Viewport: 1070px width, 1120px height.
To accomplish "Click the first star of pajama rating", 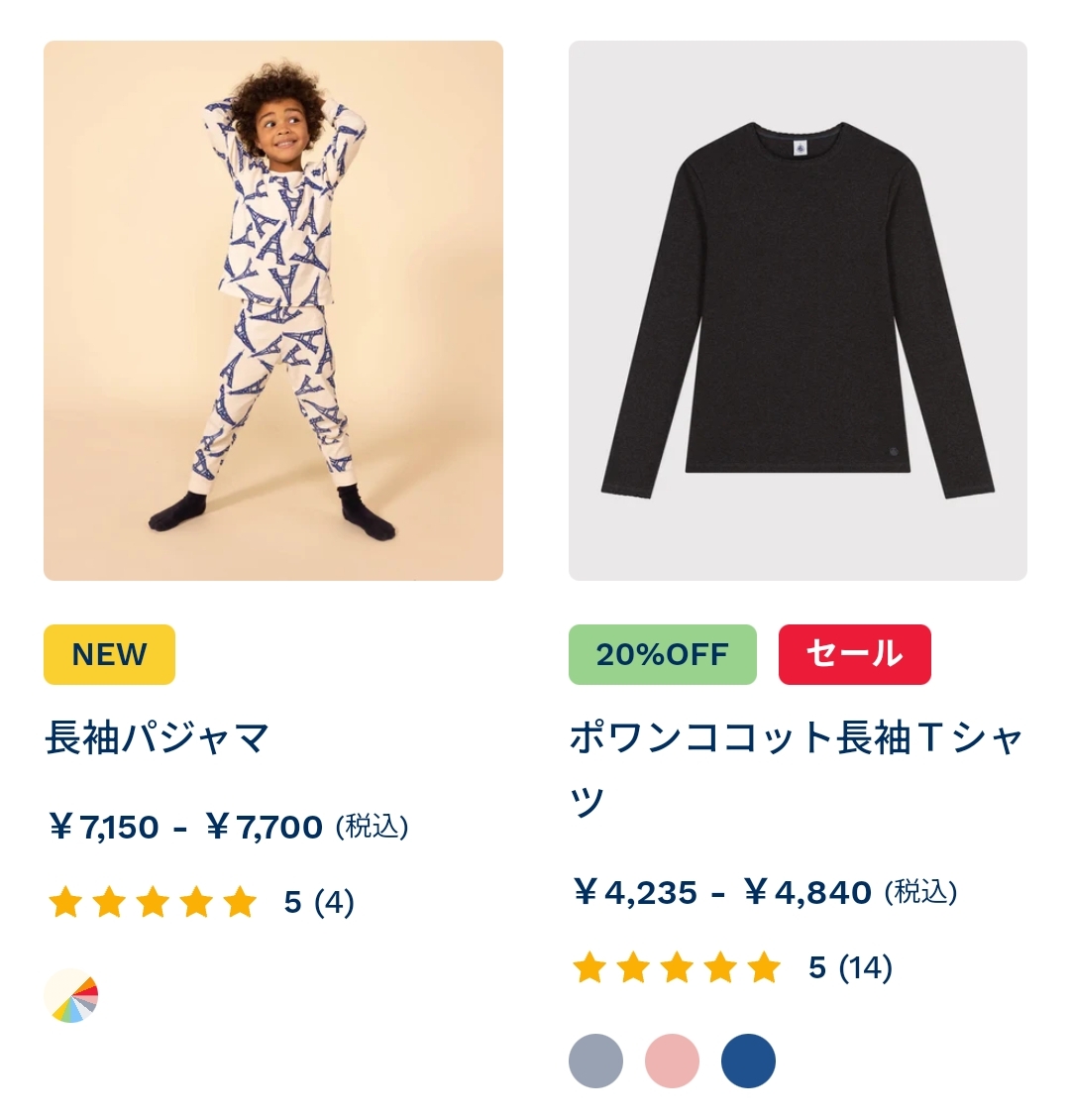I will point(65,901).
